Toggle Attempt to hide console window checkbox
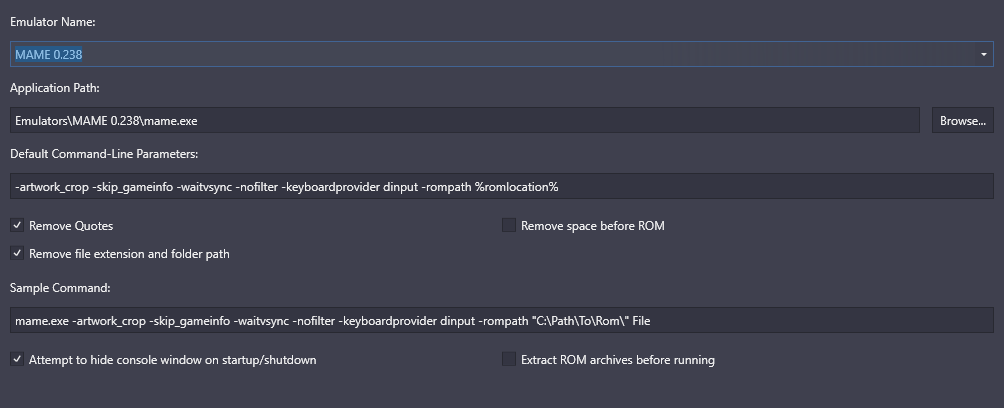Image resolution: width=1004 pixels, height=408 pixels. pos(17,359)
